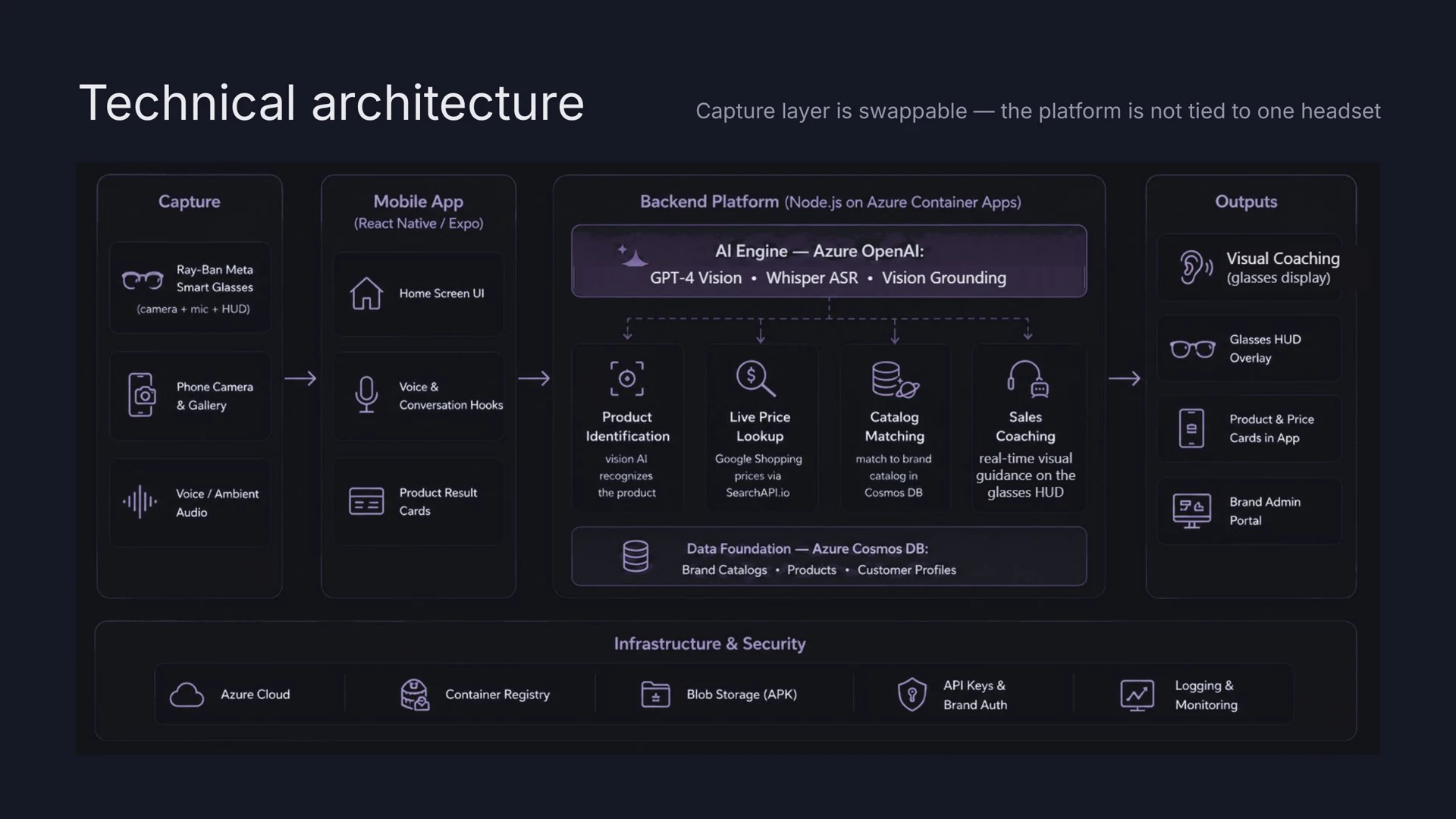Click the Voice / Ambient Audio waveform icon
Viewport: 1456px width, 819px height.
tap(140, 502)
